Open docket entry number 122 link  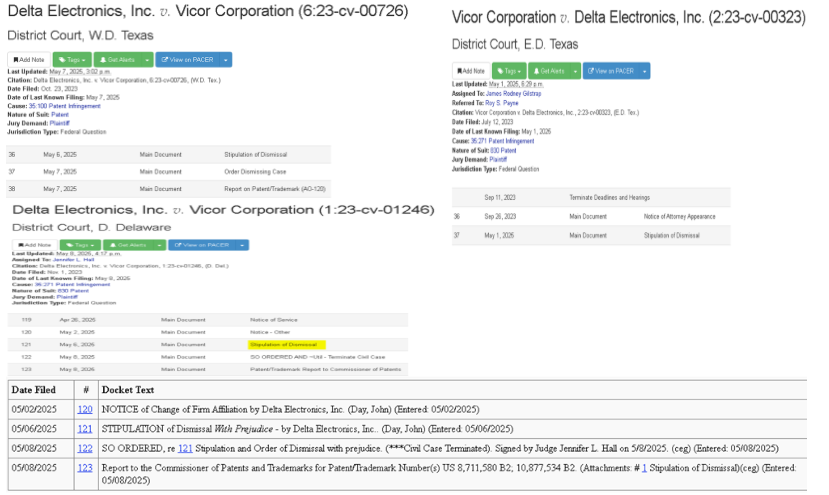pos(85,448)
